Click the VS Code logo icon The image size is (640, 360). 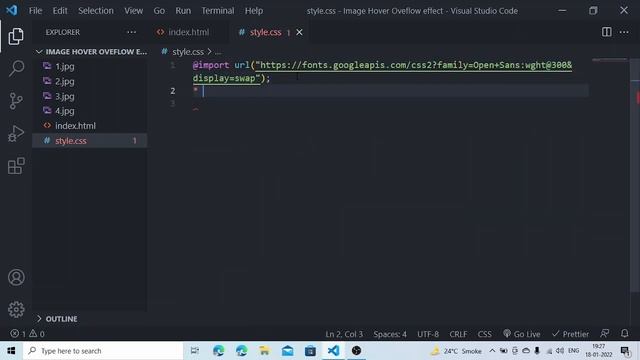[11, 10]
